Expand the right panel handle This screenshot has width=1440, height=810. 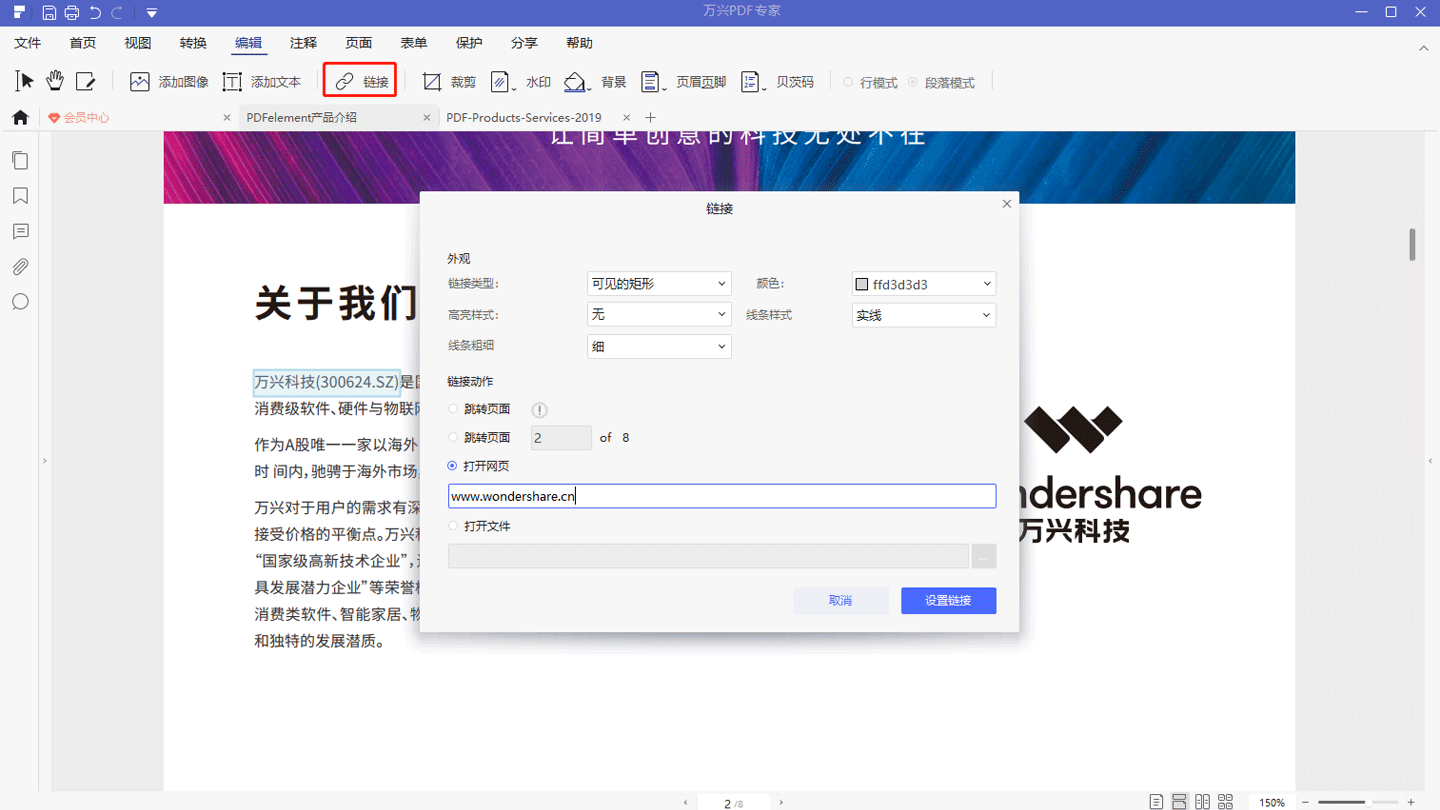coord(1430,461)
